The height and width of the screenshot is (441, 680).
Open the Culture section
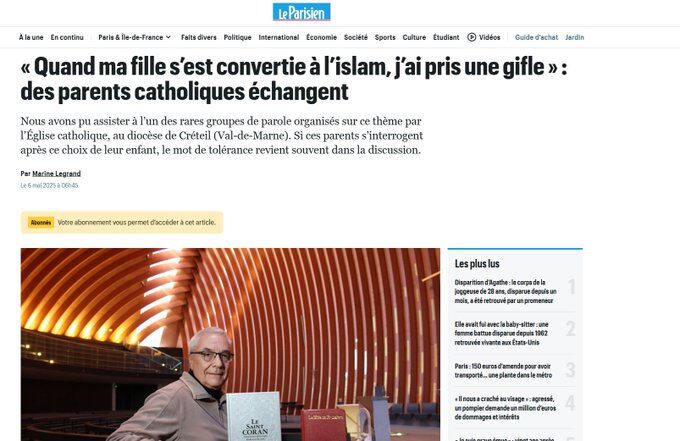tap(414, 37)
